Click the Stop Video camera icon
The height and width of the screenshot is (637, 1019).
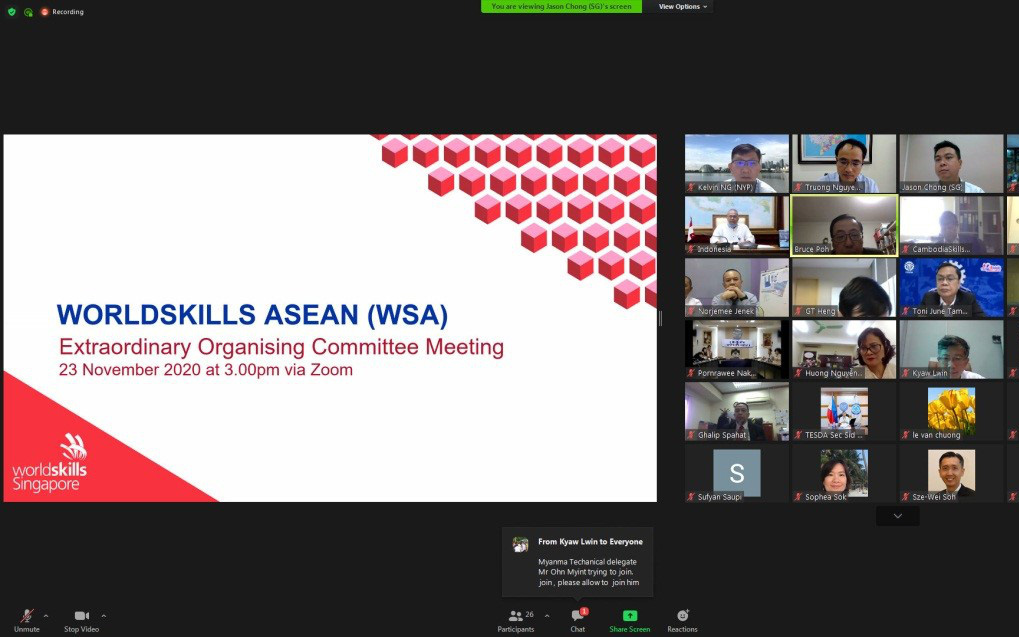[x=81, y=616]
